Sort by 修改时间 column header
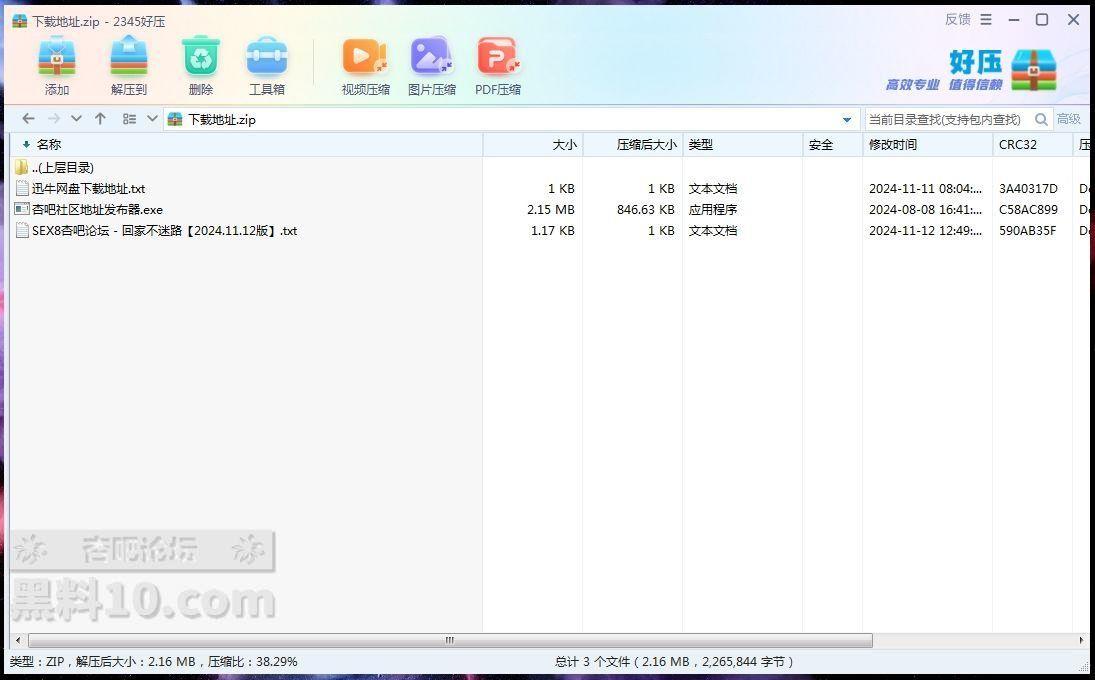 tap(928, 145)
